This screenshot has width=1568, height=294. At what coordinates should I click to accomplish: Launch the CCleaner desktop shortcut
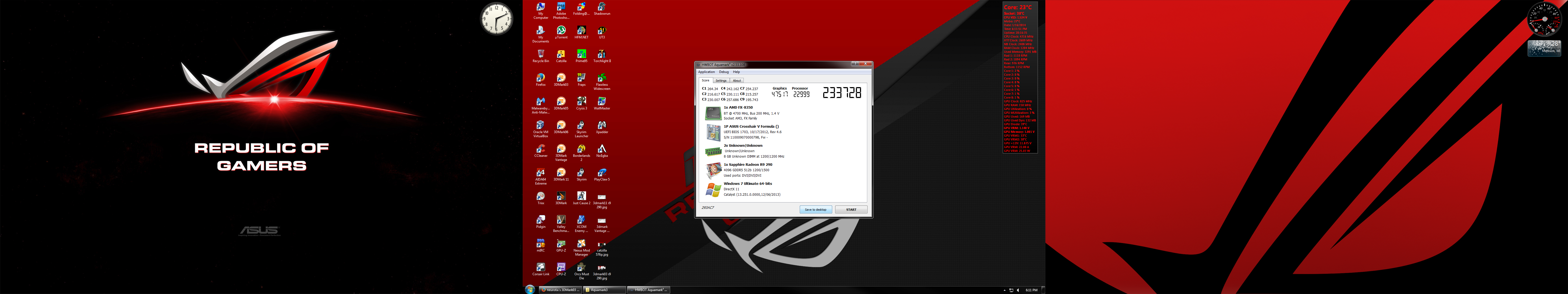coord(541,152)
